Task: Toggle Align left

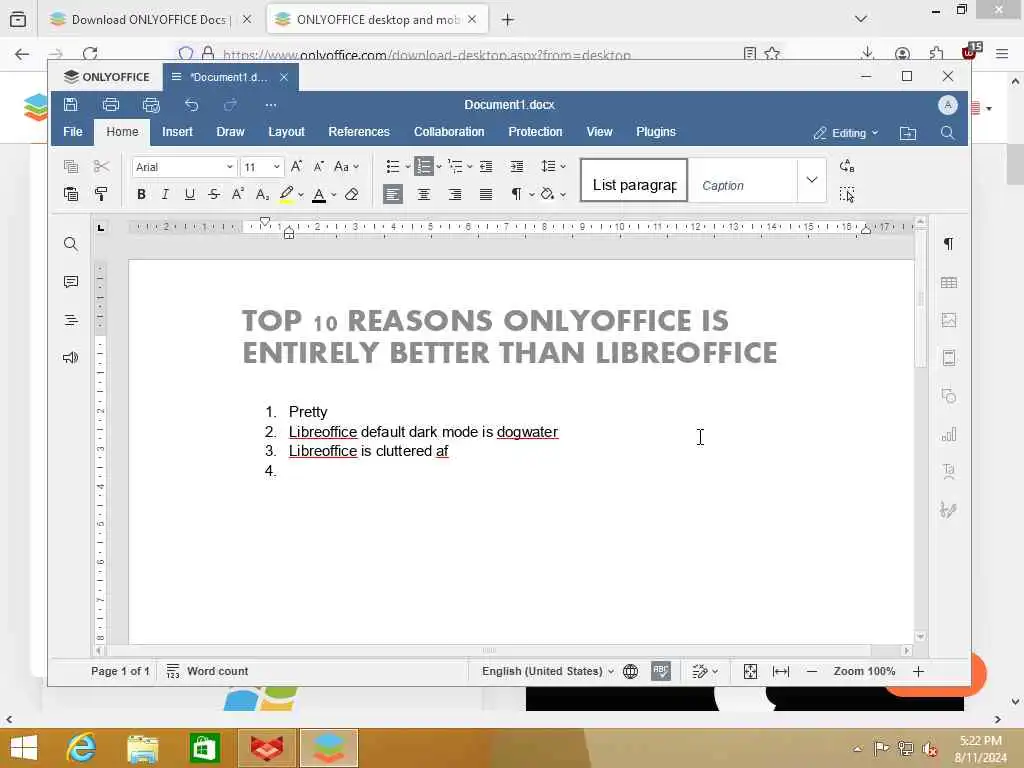Action: click(392, 194)
